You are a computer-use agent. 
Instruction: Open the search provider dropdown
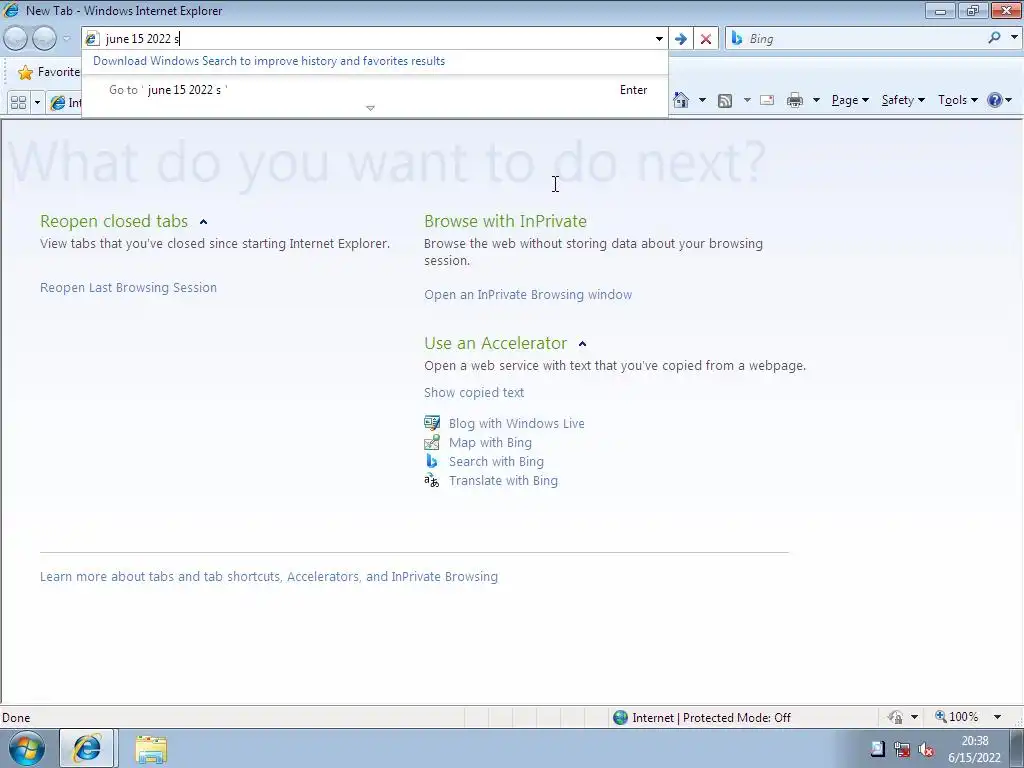(1014, 38)
